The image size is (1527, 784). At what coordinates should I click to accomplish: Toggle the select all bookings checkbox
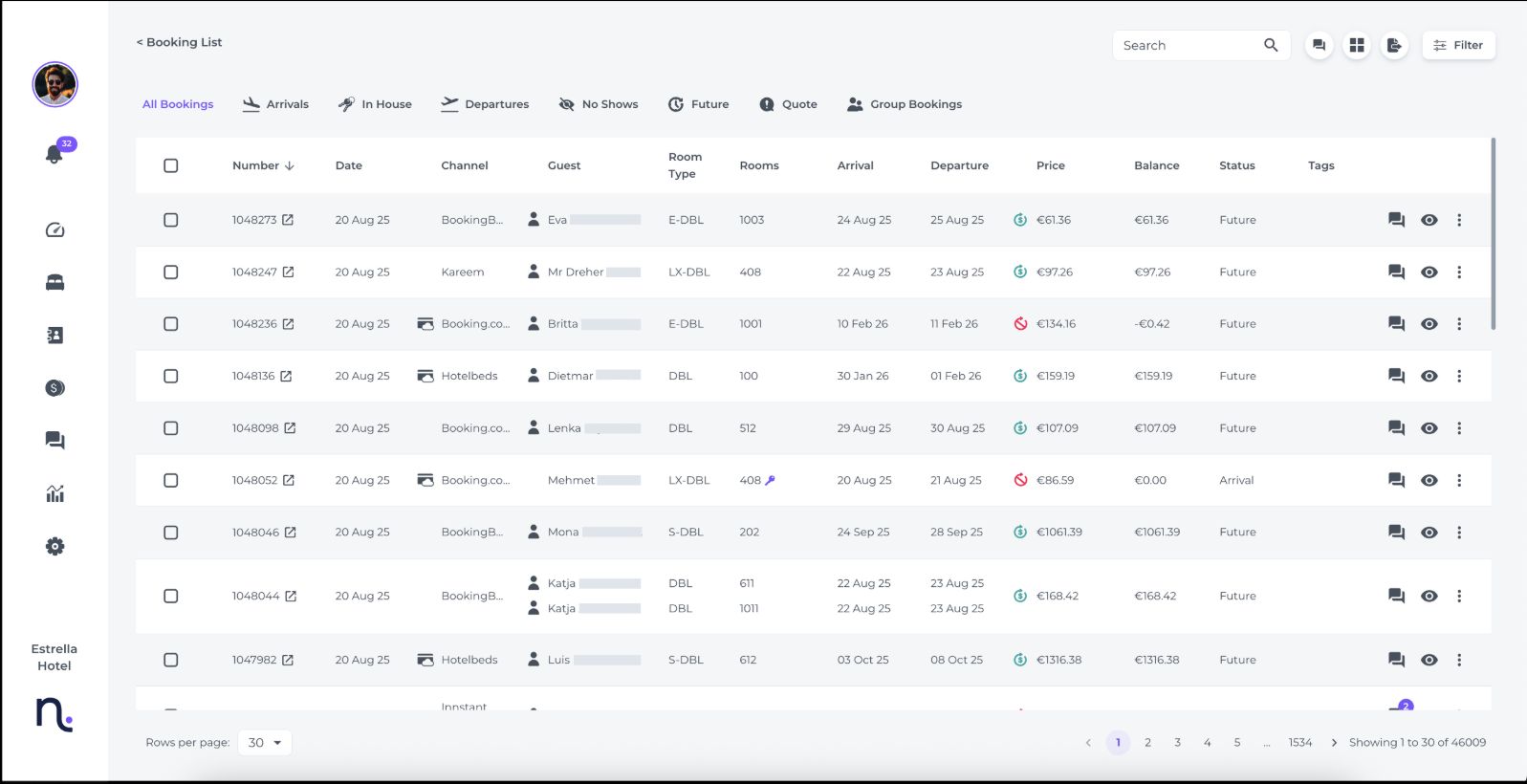click(x=171, y=165)
